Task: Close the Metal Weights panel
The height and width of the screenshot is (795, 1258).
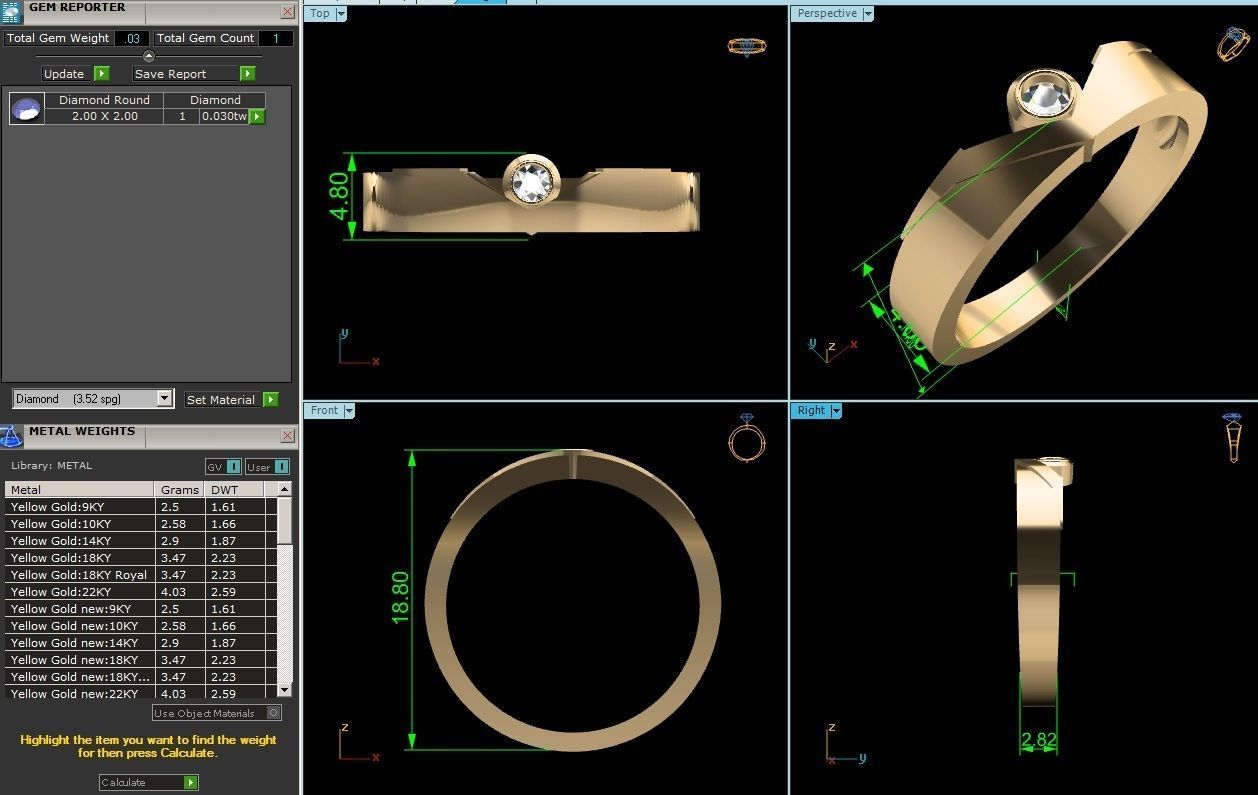Action: (x=288, y=436)
